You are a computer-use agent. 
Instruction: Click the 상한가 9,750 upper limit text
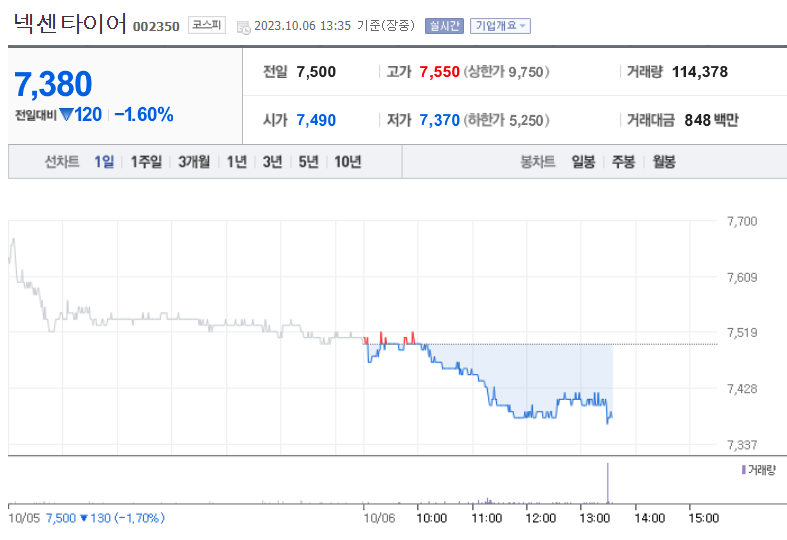coord(506,72)
